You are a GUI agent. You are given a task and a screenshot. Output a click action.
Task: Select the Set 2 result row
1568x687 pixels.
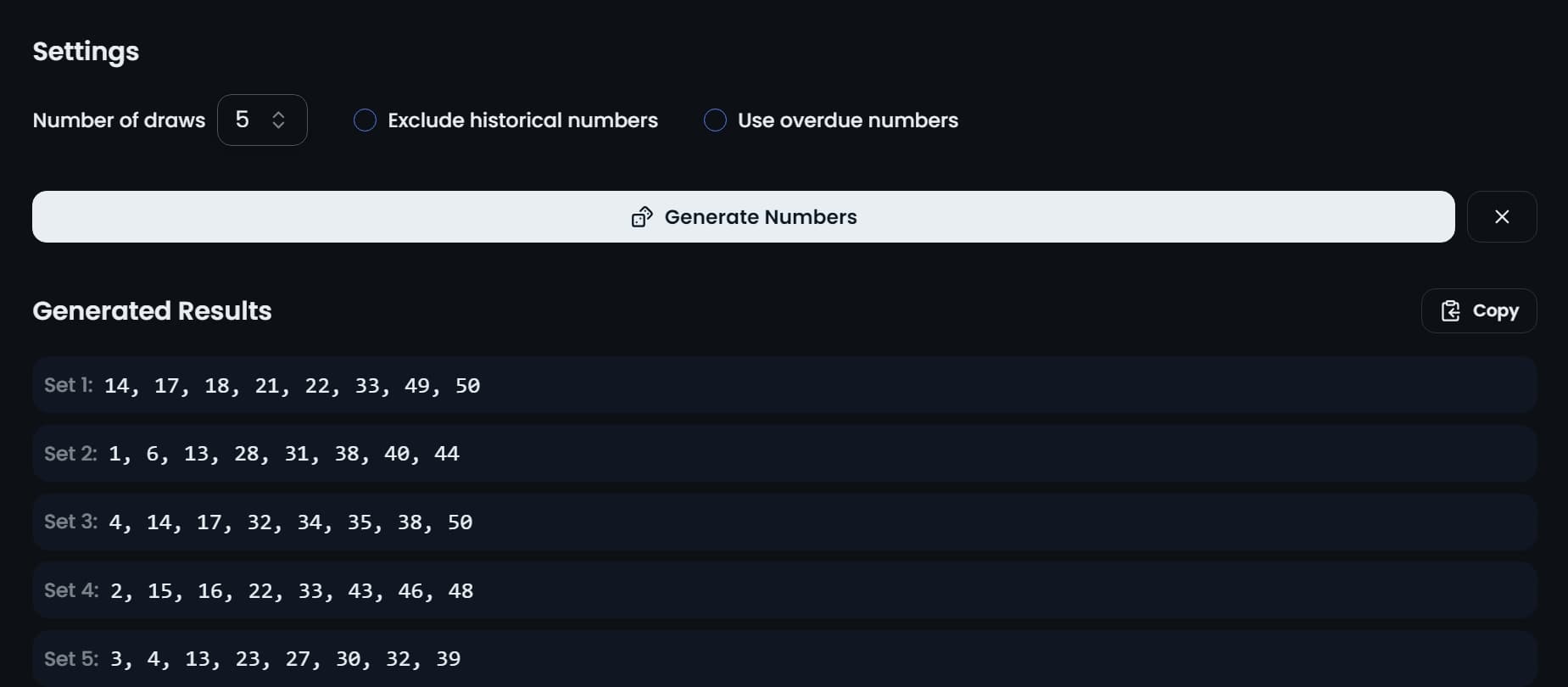click(x=784, y=454)
